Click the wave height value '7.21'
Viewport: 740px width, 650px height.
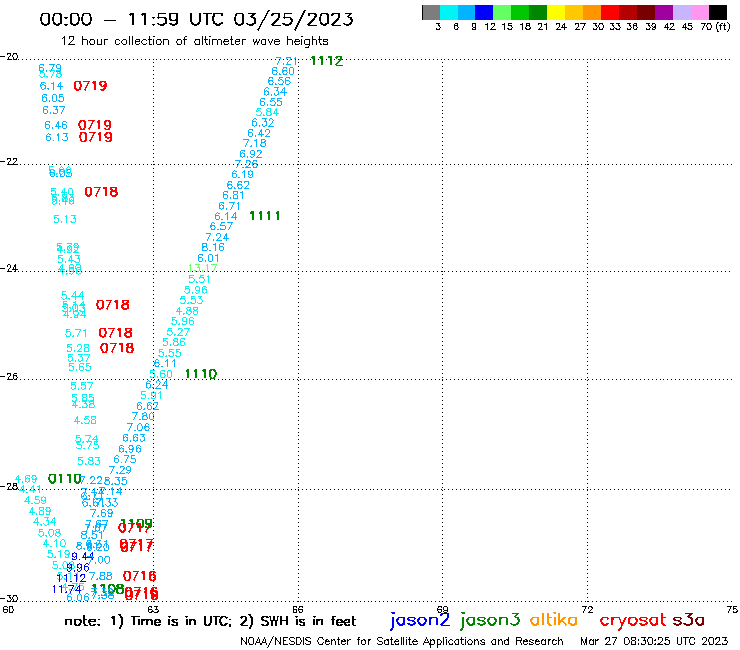pos(286,61)
